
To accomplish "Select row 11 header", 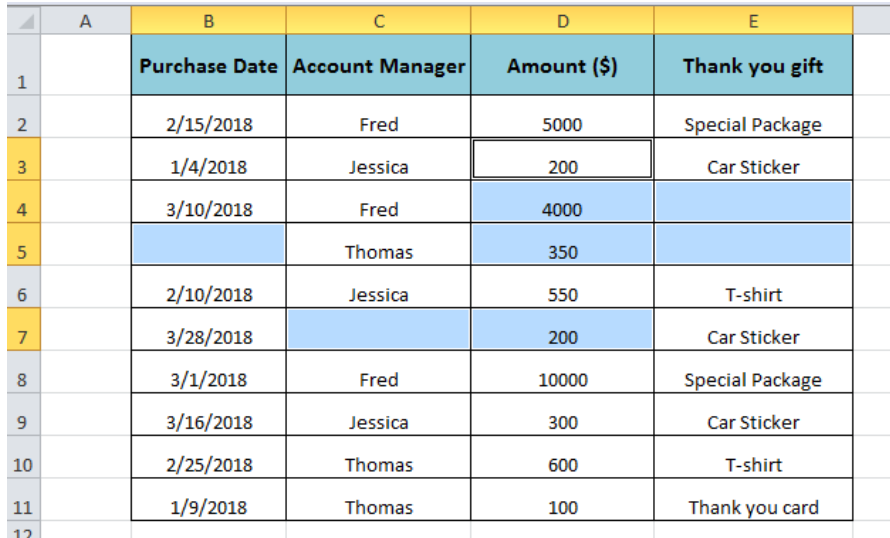I will [x=23, y=500].
